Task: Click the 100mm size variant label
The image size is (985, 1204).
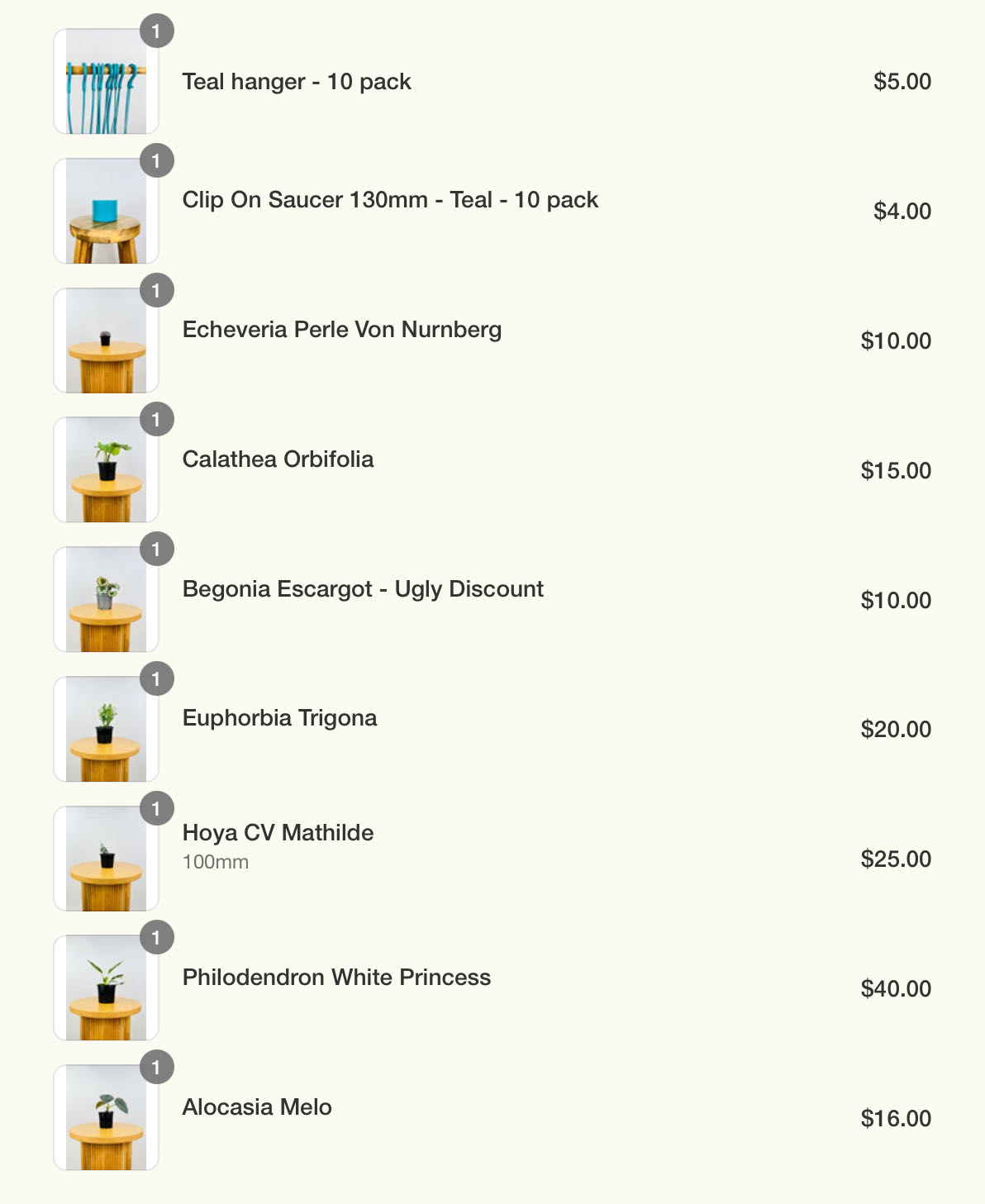Action: pos(216,862)
